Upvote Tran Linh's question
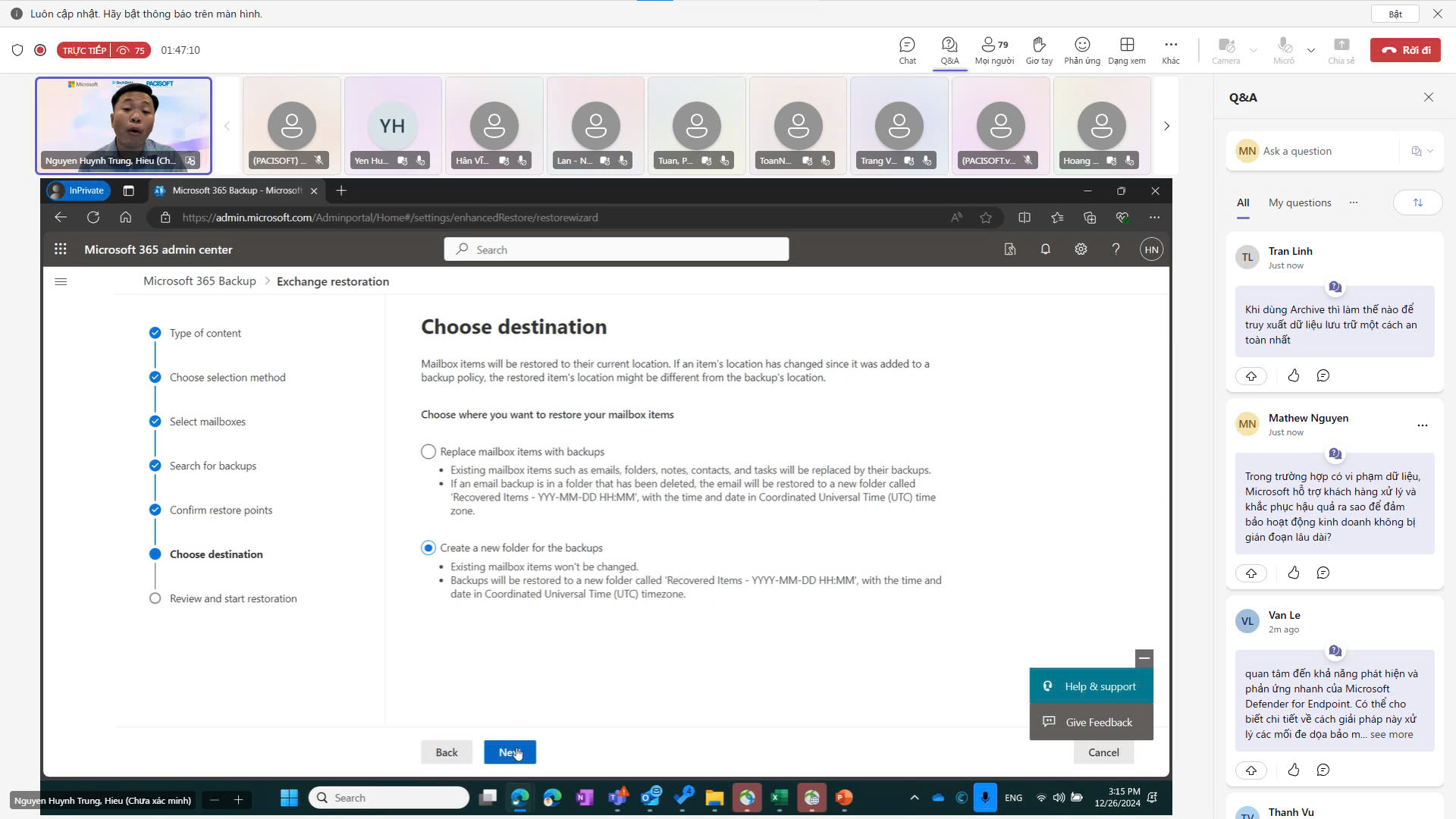The height and width of the screenshot is (819, 1456). click(1251, 376)
